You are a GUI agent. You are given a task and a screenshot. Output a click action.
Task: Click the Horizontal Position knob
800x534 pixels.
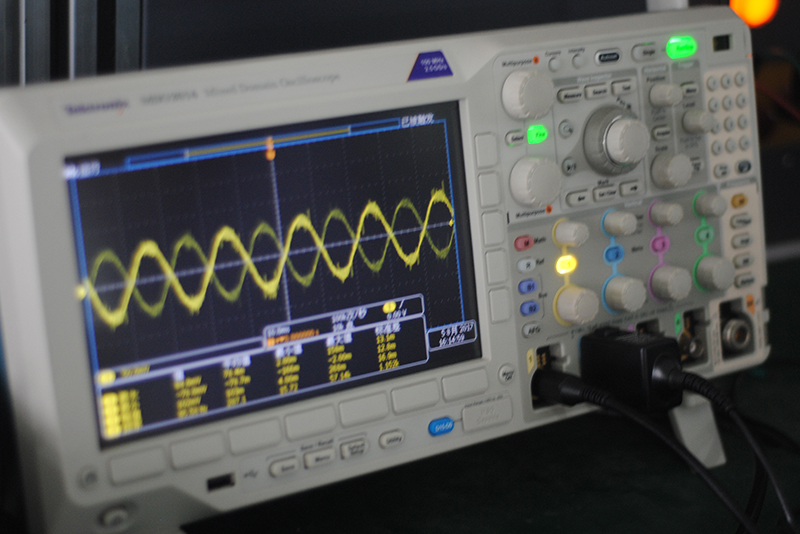point(664,94)
